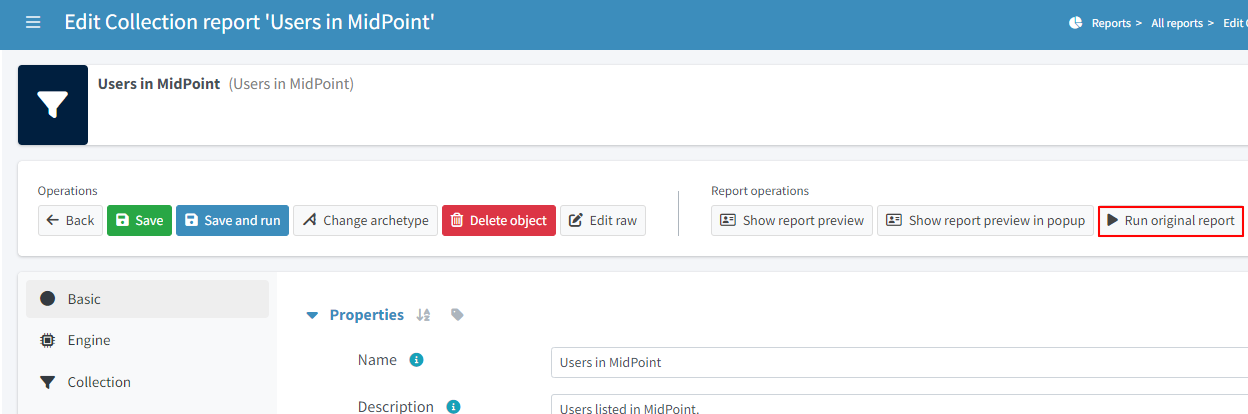Open the Engine section
The image size is (1248, 414).
coord(147,340)
